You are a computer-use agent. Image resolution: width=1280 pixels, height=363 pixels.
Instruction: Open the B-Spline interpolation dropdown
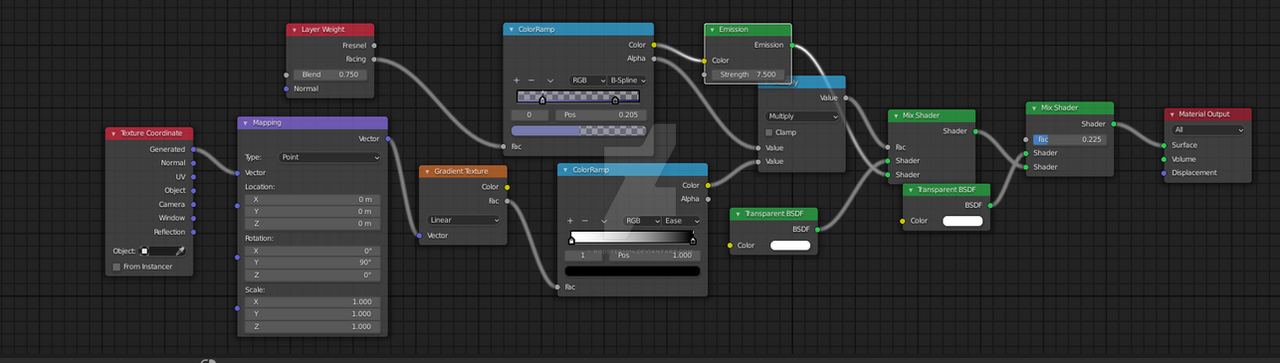tap(627, 80)
